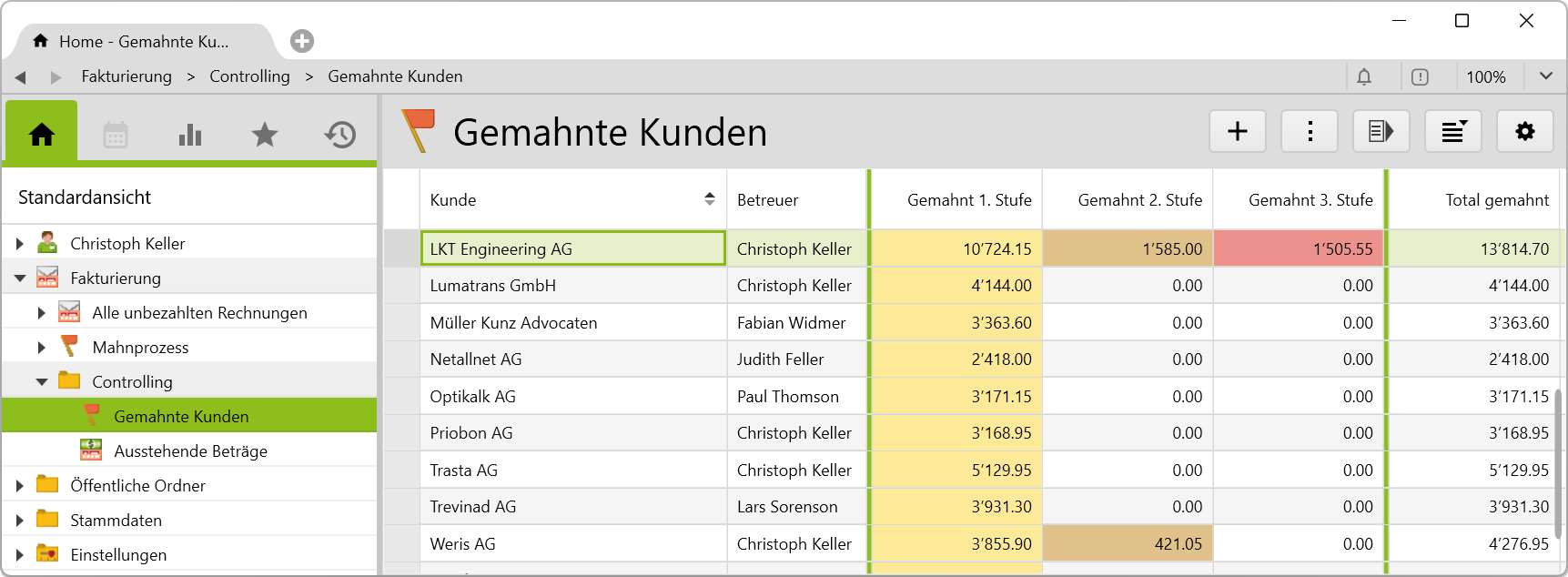Viewport: 1568px width, 577px height.
Task: Collapse the Fakturierung tree node
Action: pyautogui.click(x=20, y=278)
